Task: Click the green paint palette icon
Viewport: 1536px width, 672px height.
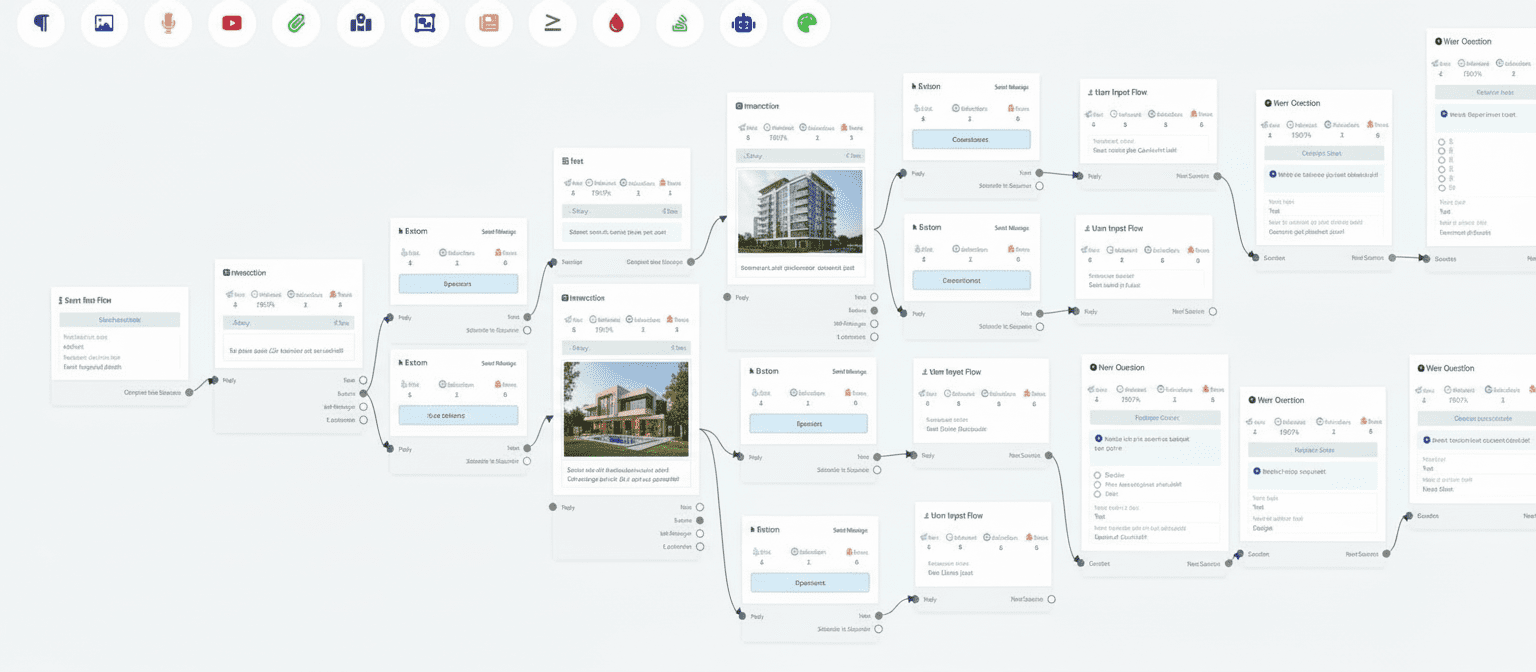Action: 806,23
